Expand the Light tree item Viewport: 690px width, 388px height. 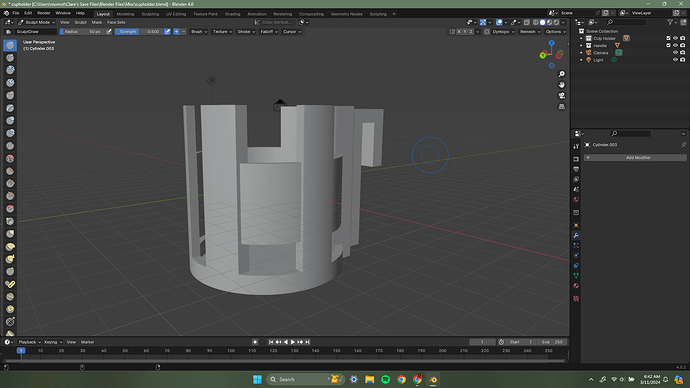pyautogui.click(x=581, y=60)
